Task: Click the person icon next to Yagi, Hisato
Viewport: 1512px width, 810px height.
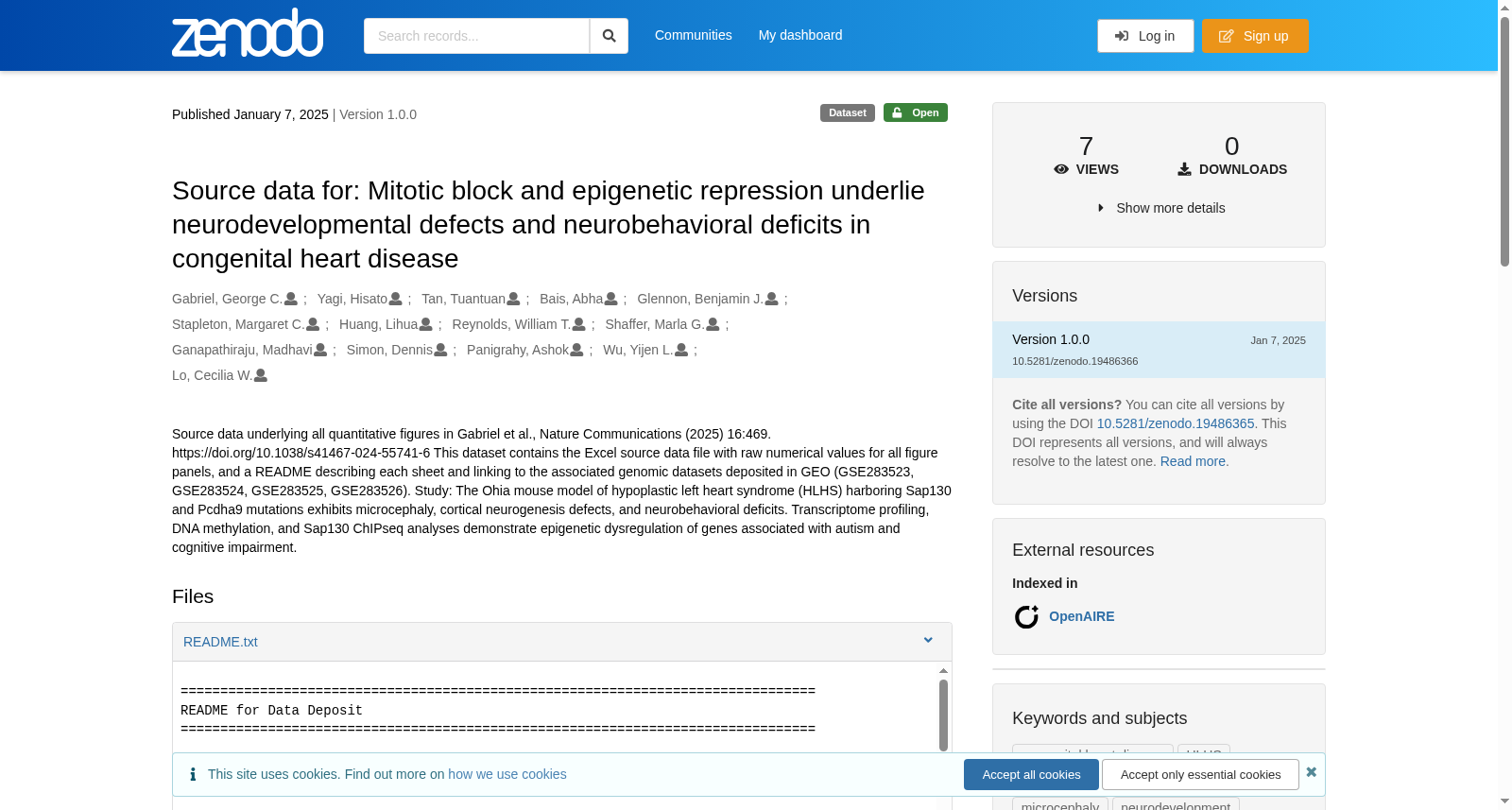Action: pyautogui.click(x=396, y=299)
